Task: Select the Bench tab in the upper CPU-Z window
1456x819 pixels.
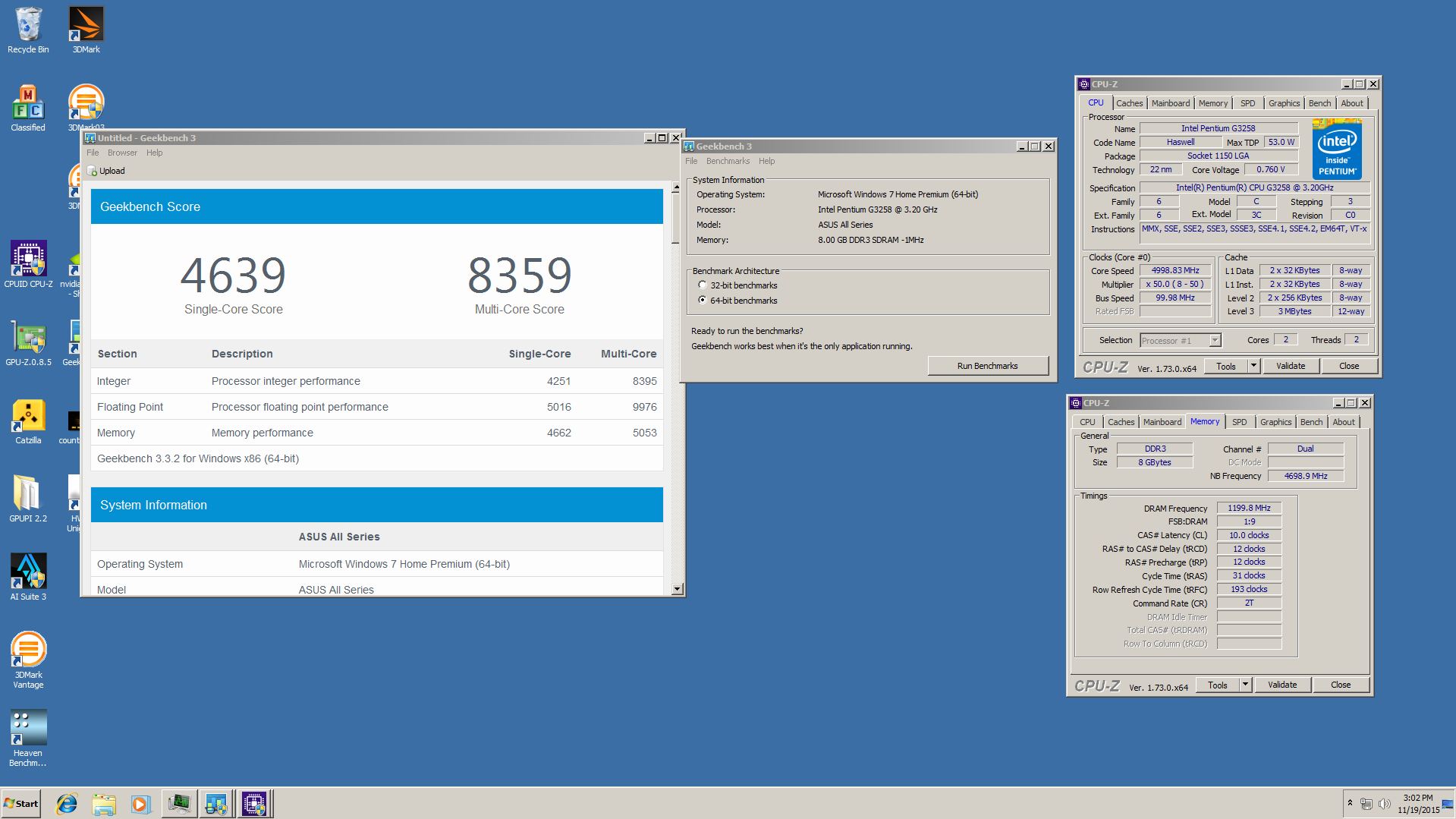Action: coord(1319,103)
